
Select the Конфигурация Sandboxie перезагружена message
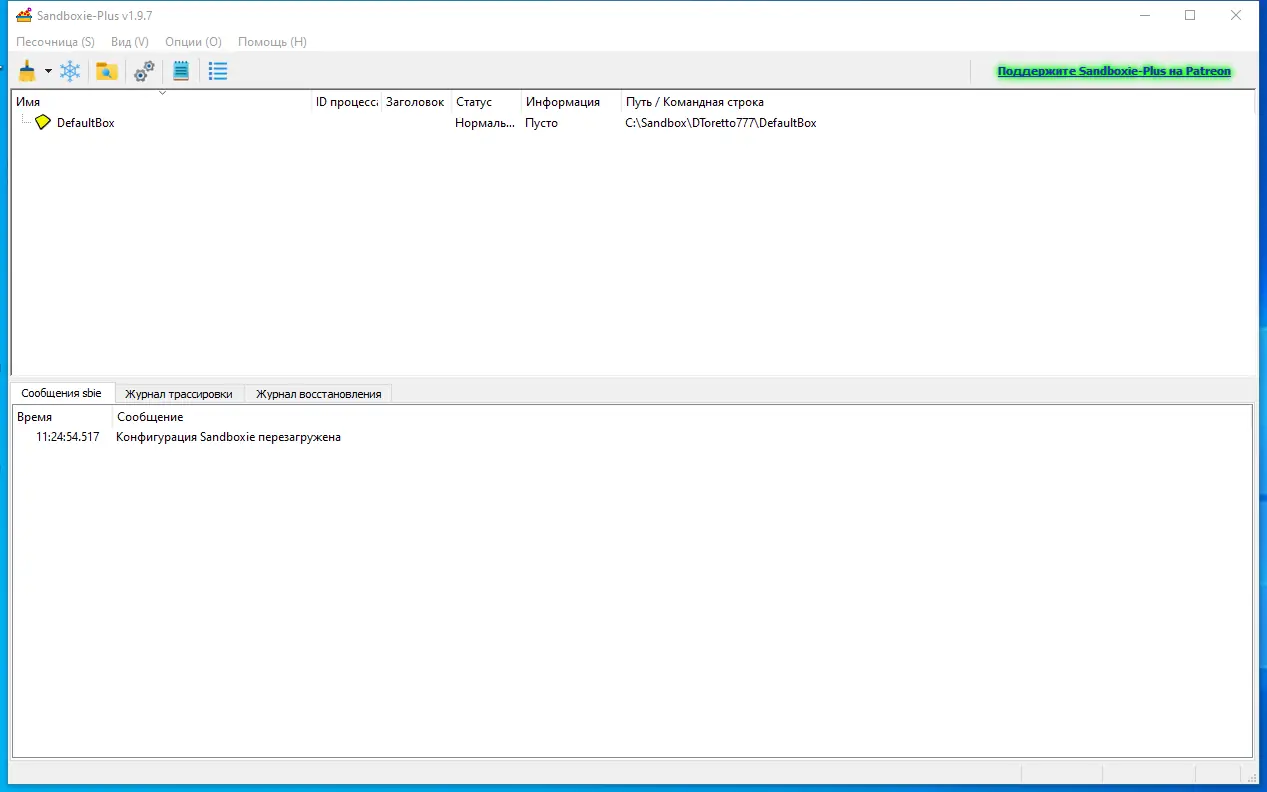pyautogui.click(x=229, y=437)
